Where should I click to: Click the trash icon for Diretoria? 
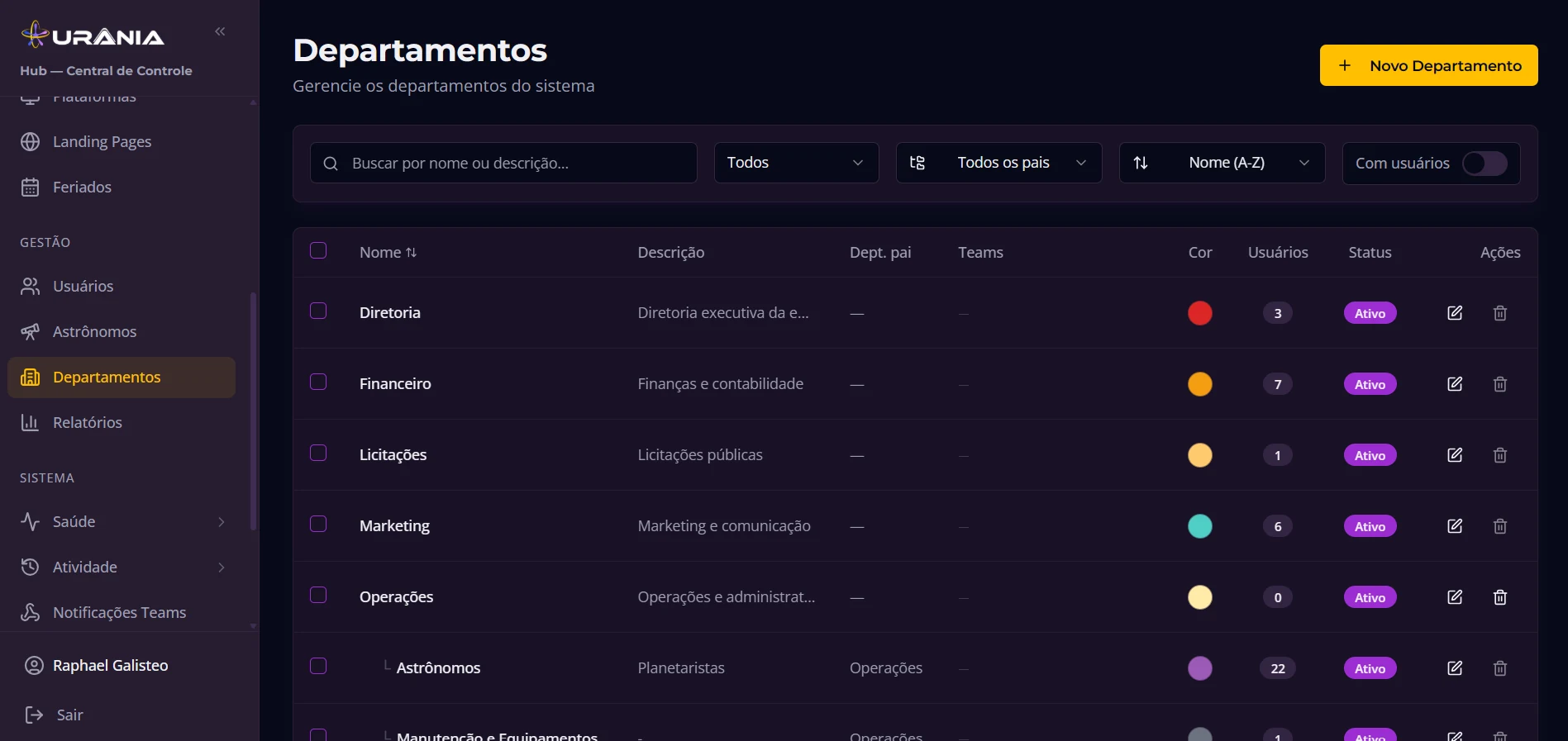(1500, 313)
